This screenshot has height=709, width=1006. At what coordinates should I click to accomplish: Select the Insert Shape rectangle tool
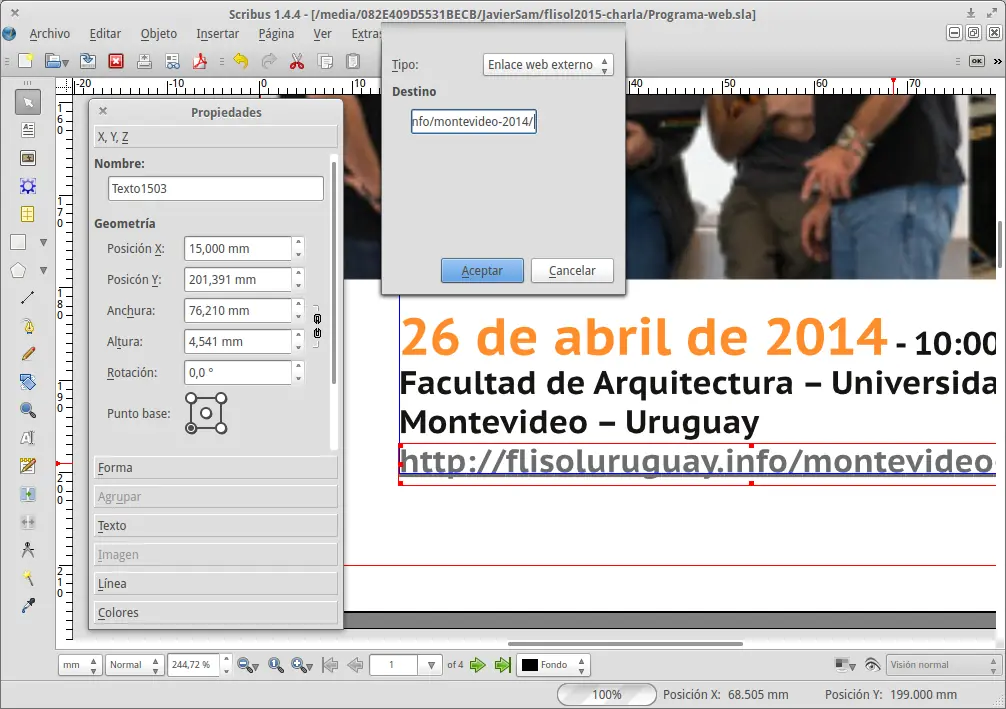tap(18, 242)
